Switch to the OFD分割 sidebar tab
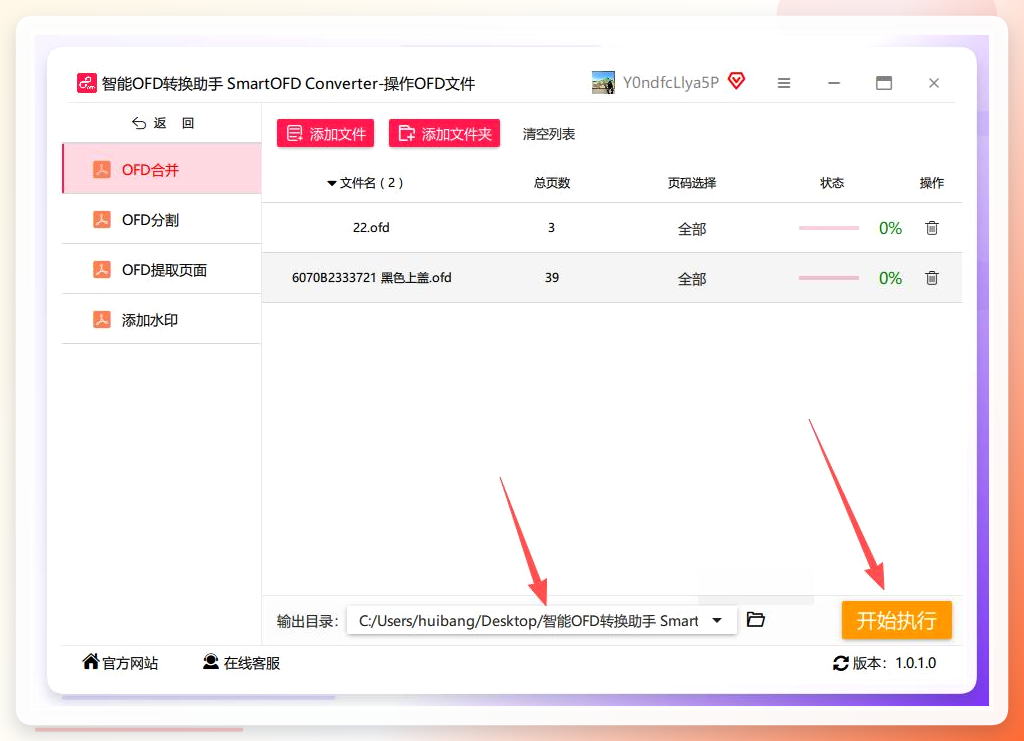This screenshot has height=741, width=1024. coord(161,219)
